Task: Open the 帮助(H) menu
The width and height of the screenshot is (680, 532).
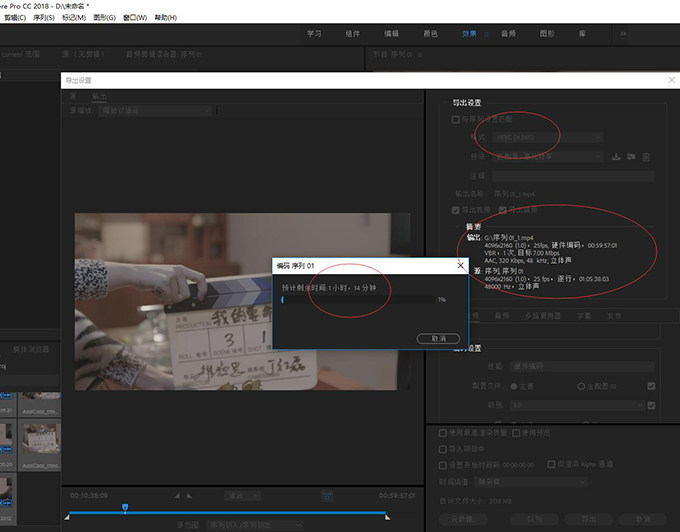Action: point(166,18)
